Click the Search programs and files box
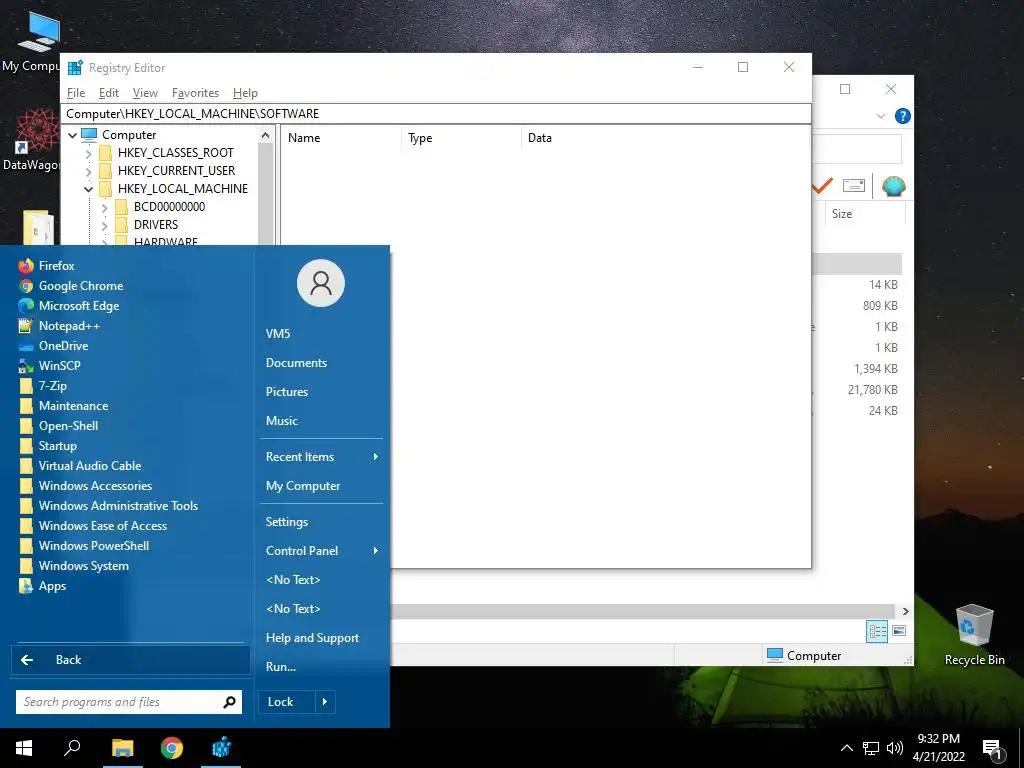Image resolution: width=1024 pixels, height=768 pixels. click(129, 702)
